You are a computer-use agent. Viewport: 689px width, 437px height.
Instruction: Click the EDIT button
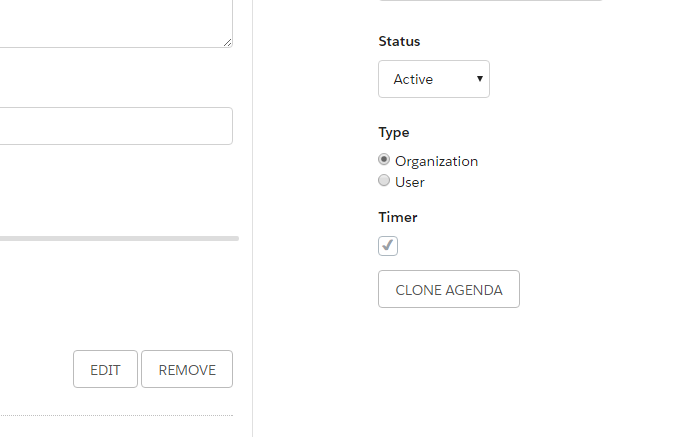105,369
